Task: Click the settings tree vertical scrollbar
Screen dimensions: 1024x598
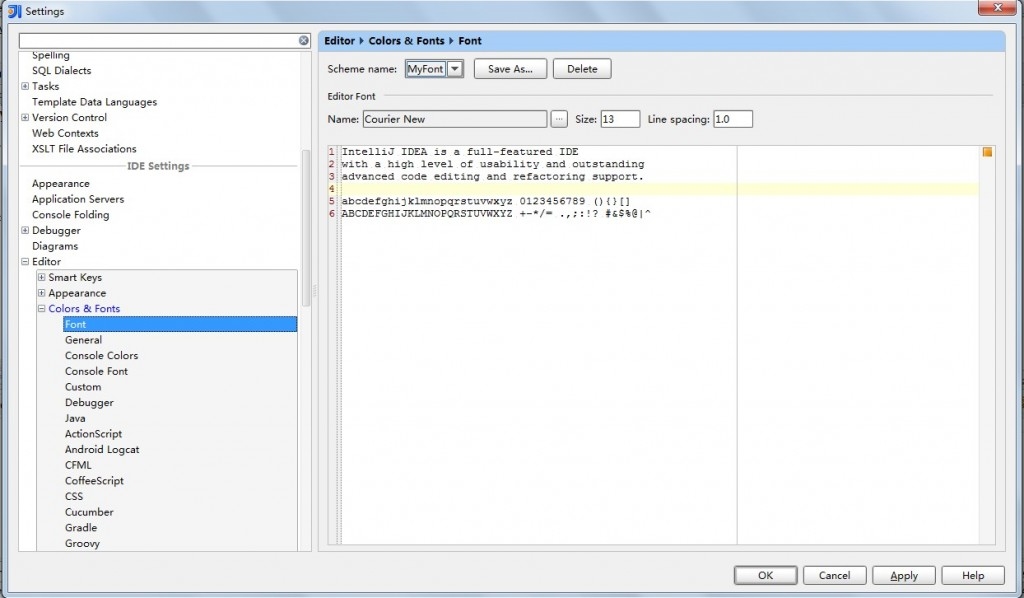Action: pos(306,228)
